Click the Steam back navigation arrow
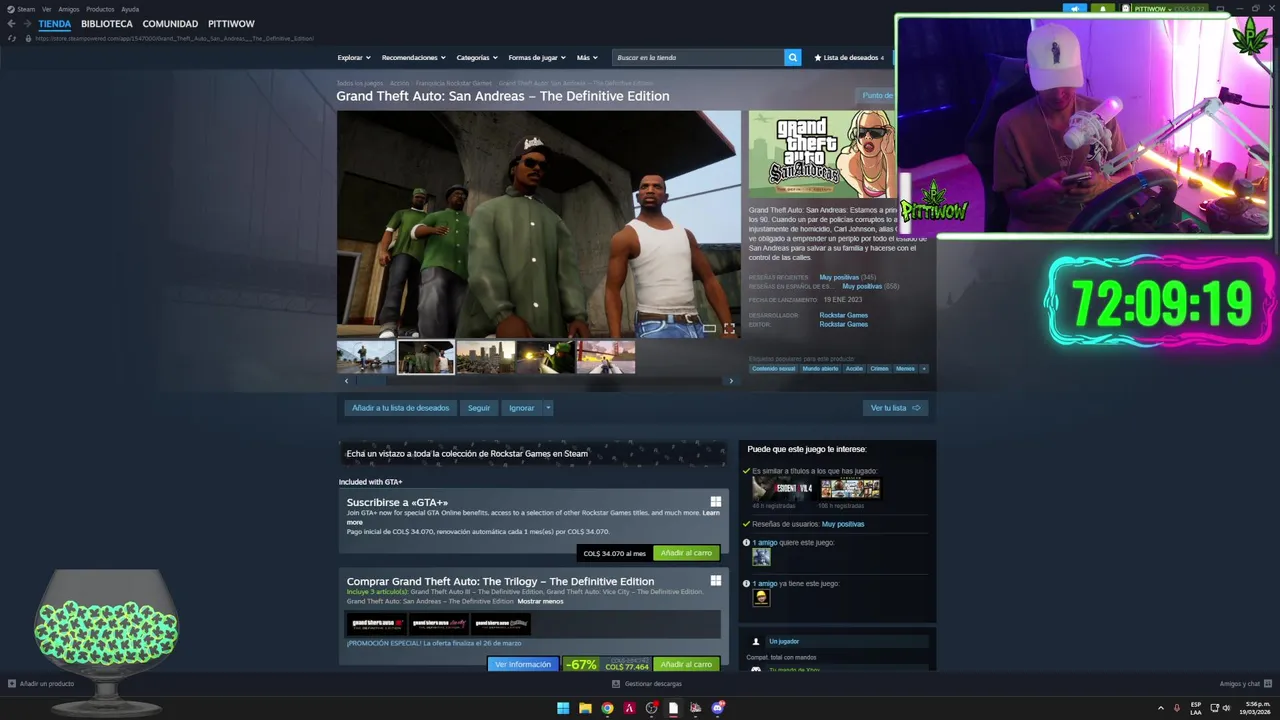 pyautogui.click(x=11, y=23)
